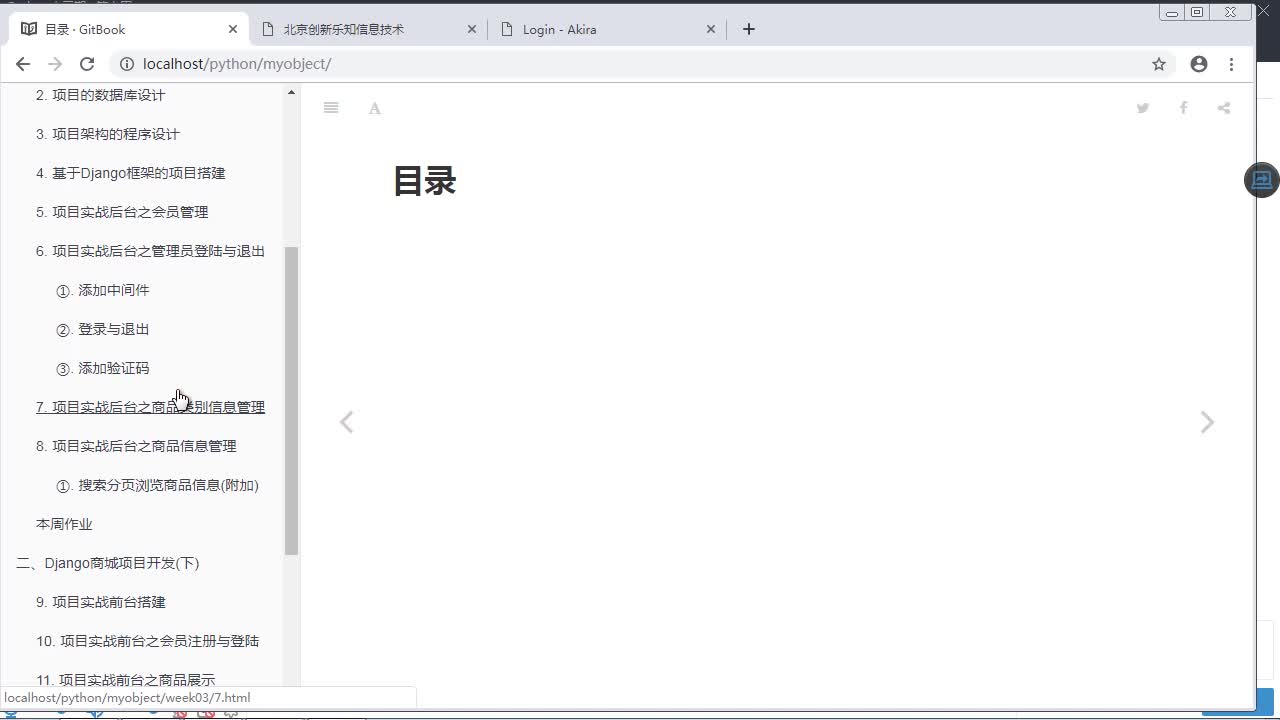Share page on Twitter icon
Viewport: 1280px width, 720px height.
(x=1143, y=108)
